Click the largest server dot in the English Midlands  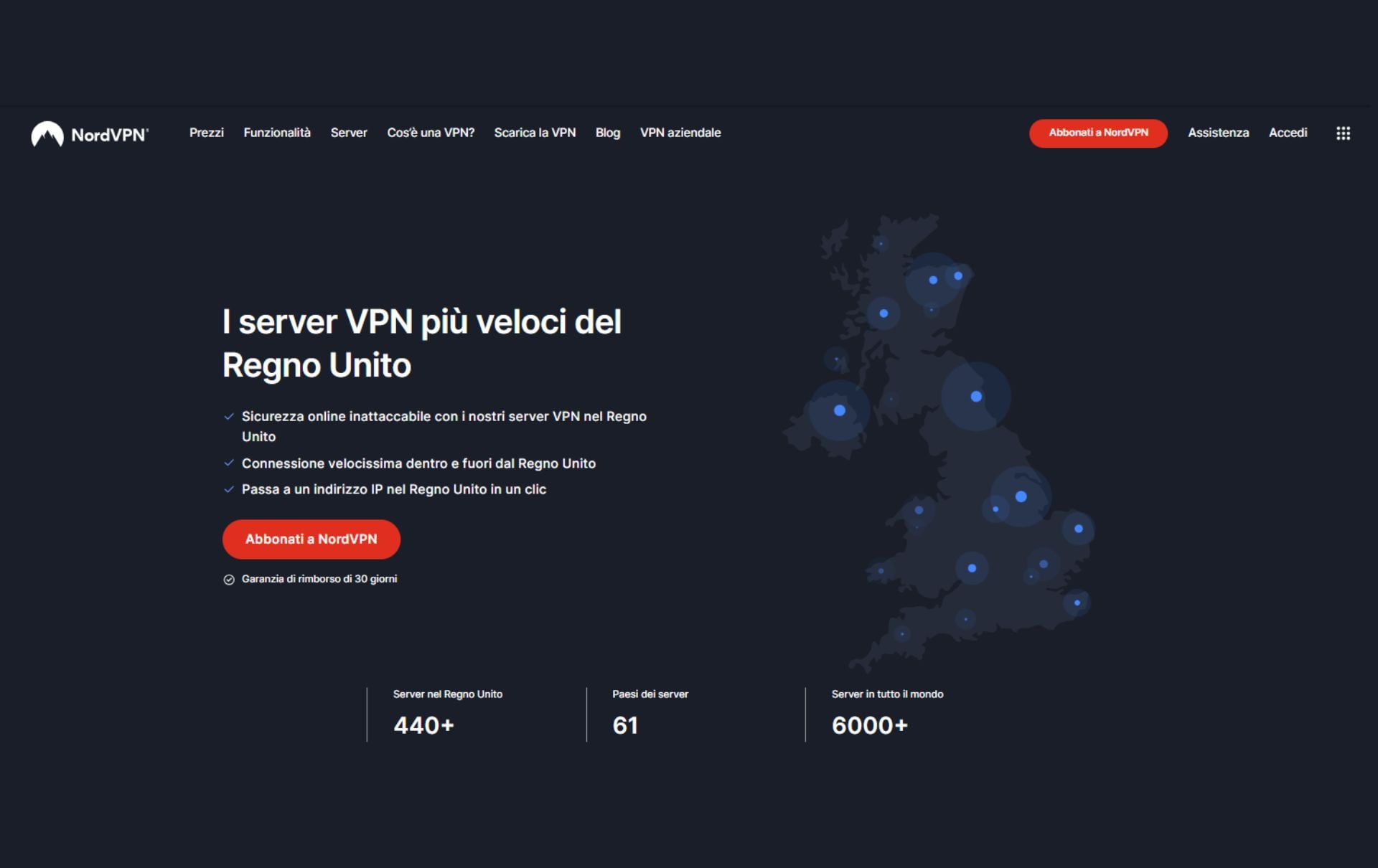[x=1021, y=496]
